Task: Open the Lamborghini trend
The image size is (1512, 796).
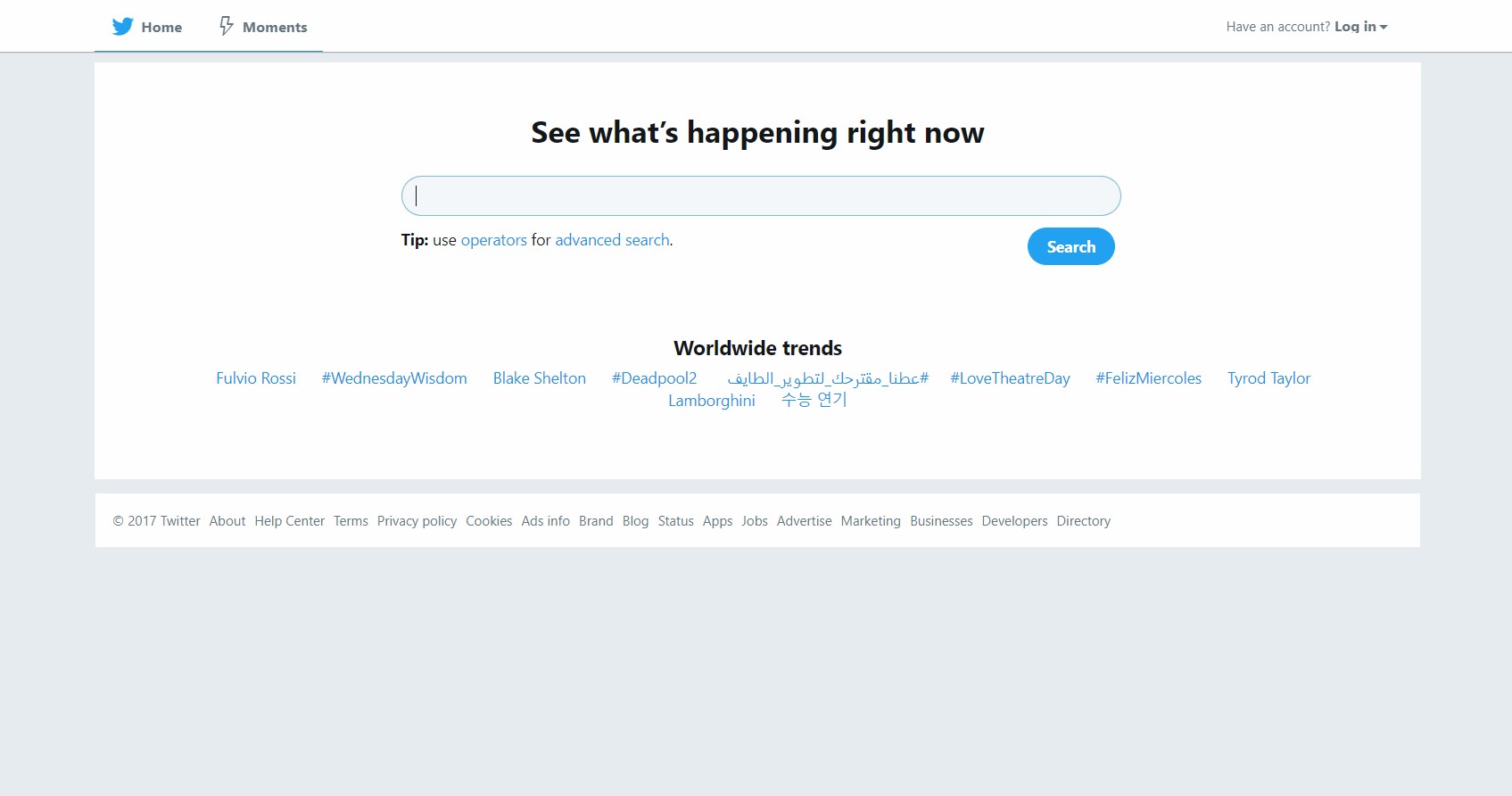Action: pos(712,401)
